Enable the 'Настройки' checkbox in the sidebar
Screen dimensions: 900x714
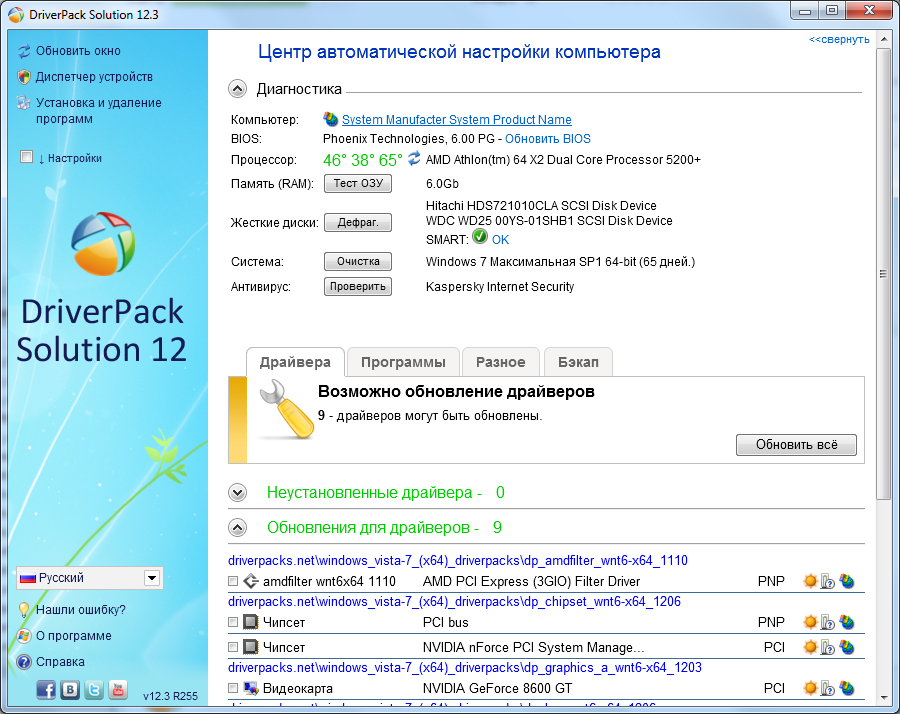click(x=26, y=157)
